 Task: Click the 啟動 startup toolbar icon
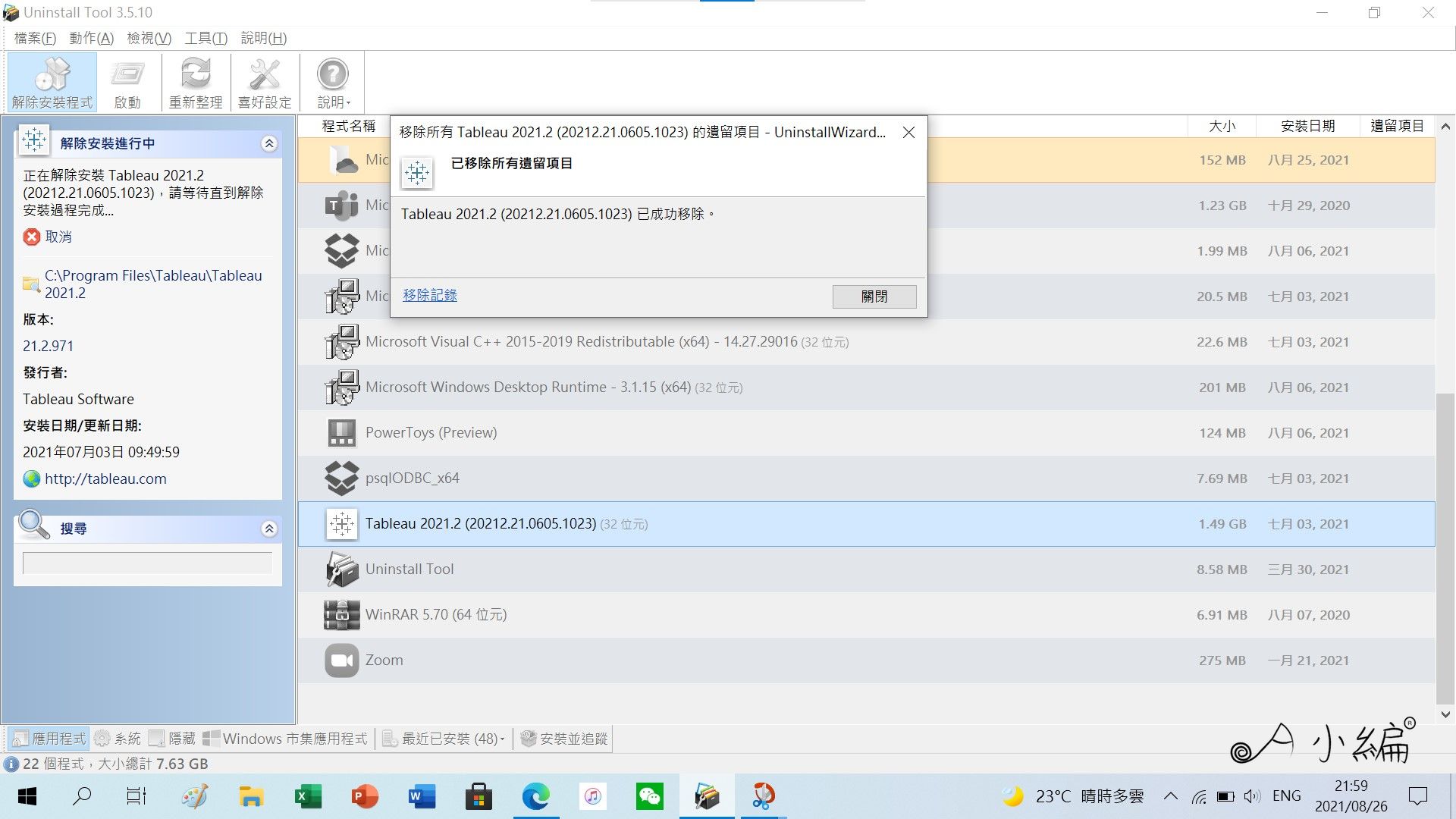pyautogui.click(x=127, y=83)
